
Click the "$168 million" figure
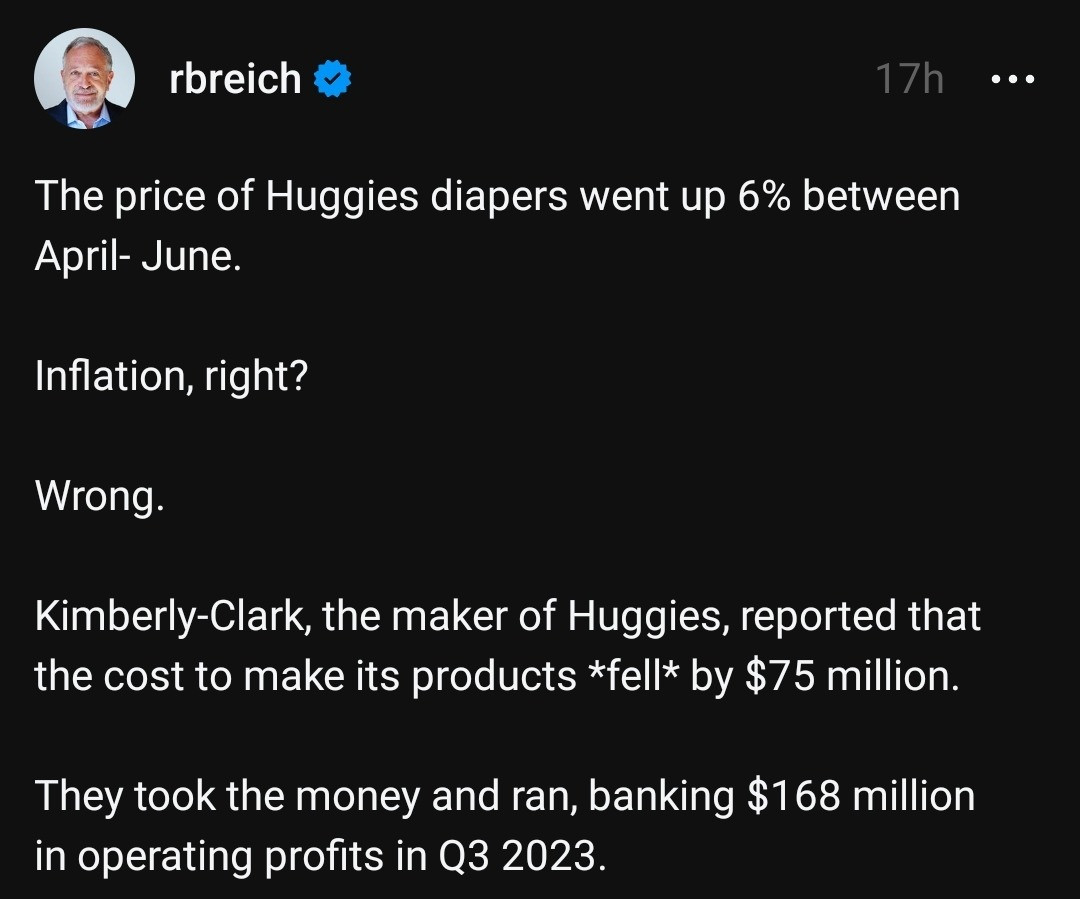click(x=861, y=796)
